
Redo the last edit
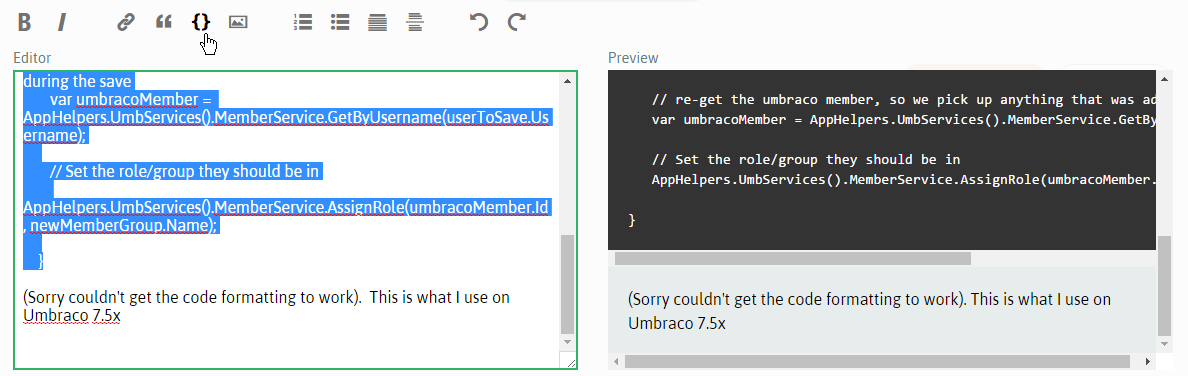(517, 22)
